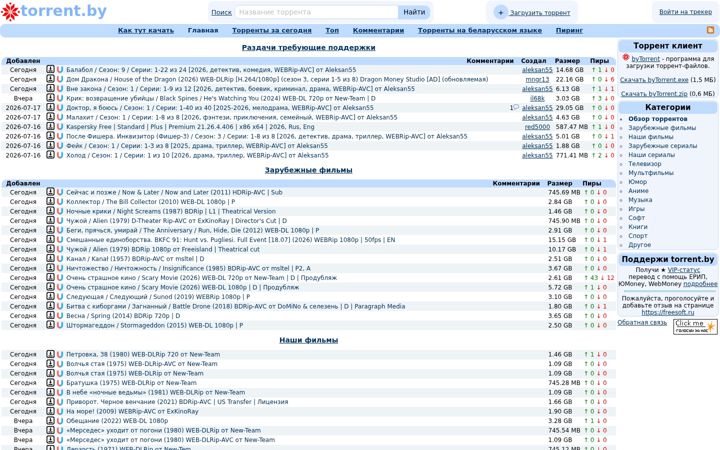Download torrent file for Stormageddon
Screen dimensions: 720x450
coord(51,325)
